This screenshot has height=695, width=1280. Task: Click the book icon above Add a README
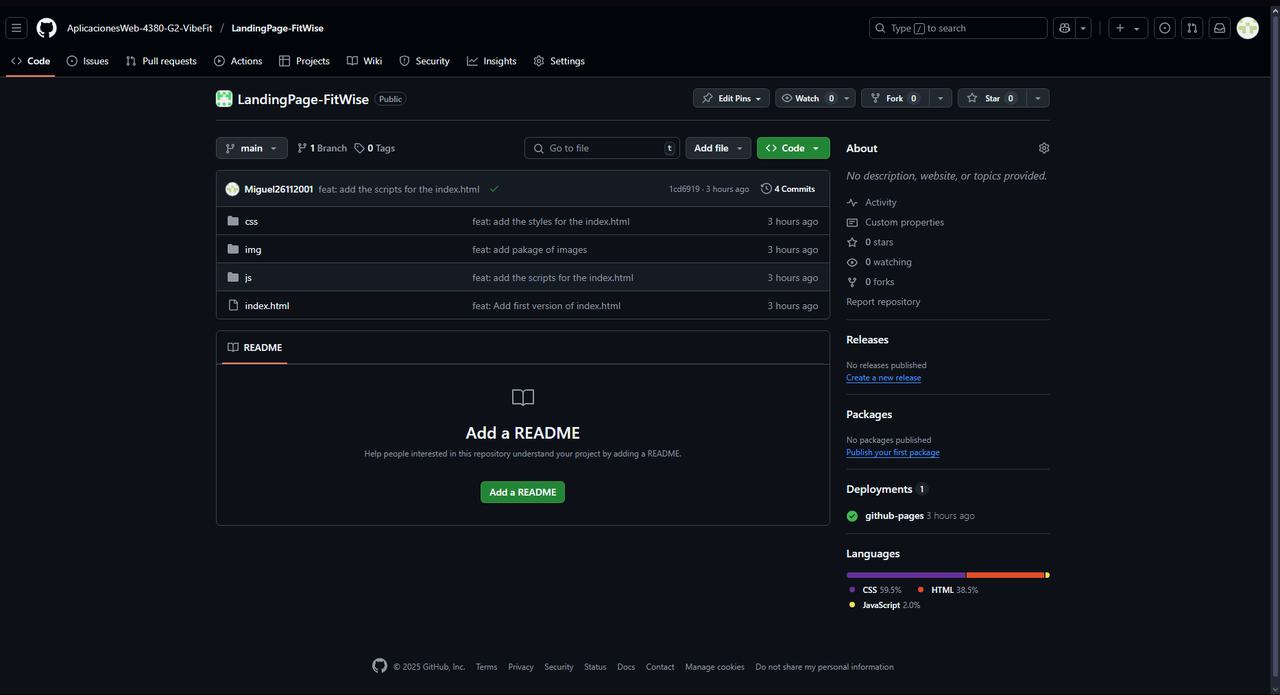523,398
